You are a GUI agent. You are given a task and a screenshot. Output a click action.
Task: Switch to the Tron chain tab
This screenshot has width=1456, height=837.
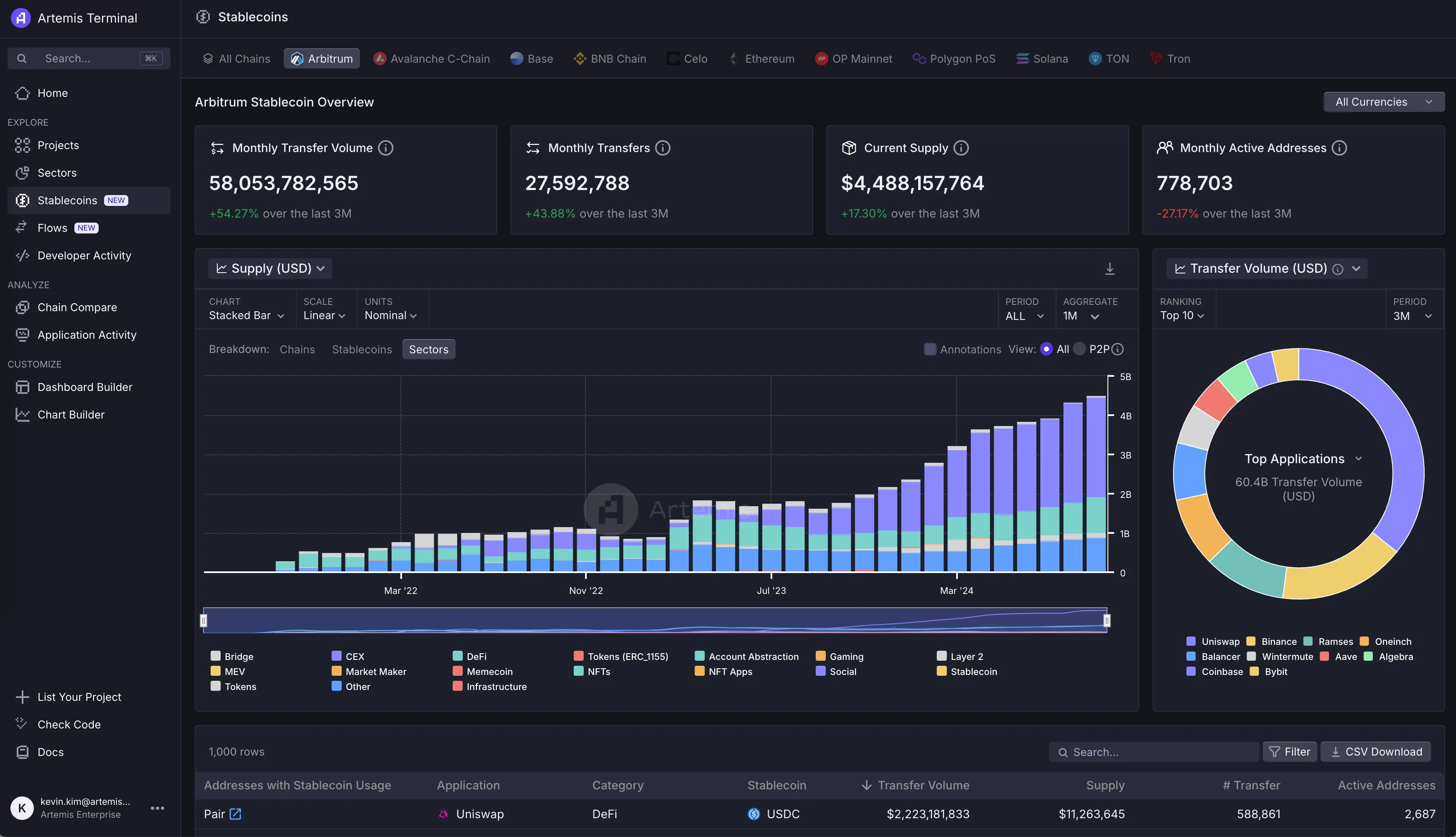point(1170,58)
